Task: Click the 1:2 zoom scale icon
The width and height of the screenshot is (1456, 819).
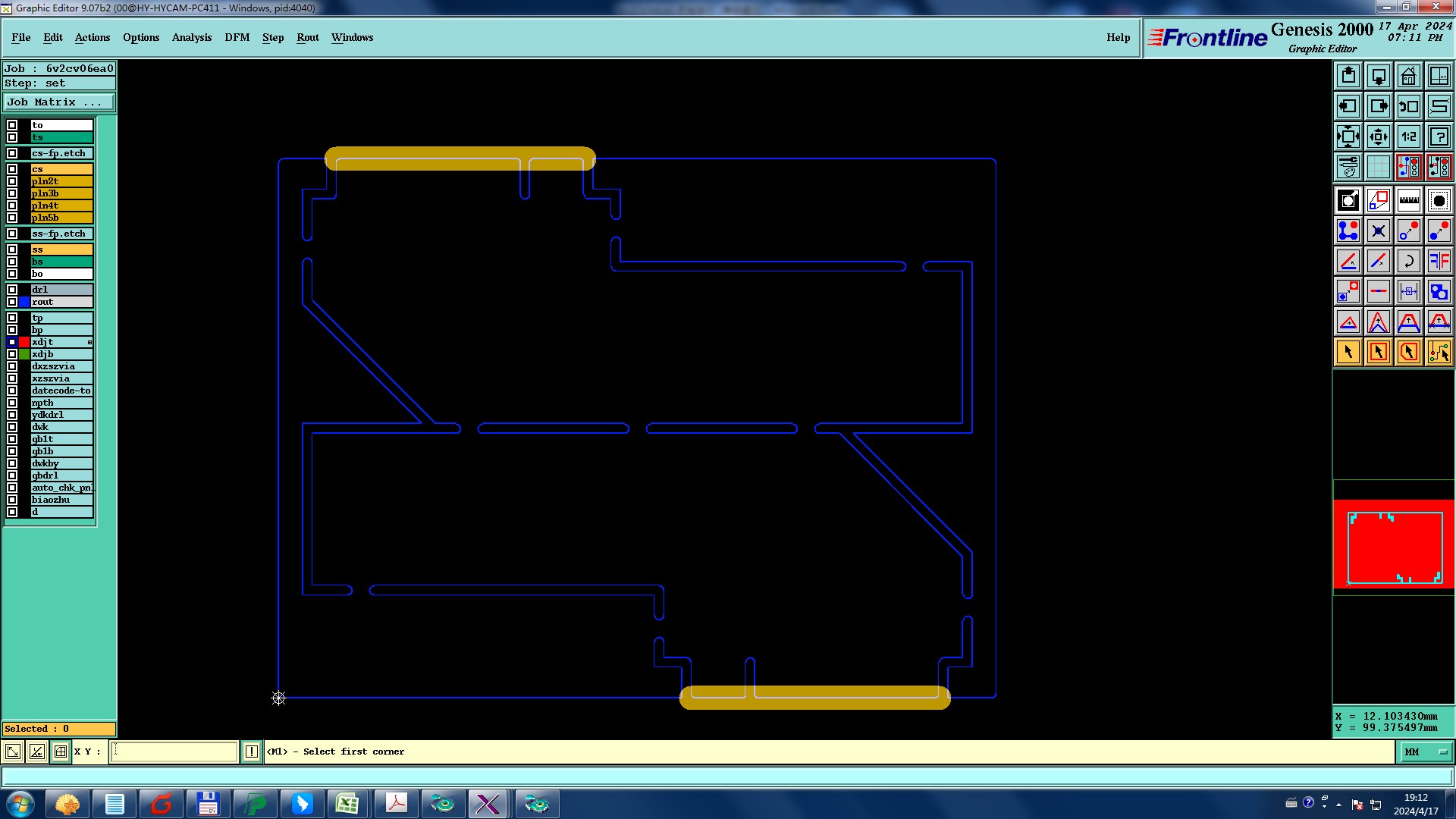Action: (x=1408, y=136)
